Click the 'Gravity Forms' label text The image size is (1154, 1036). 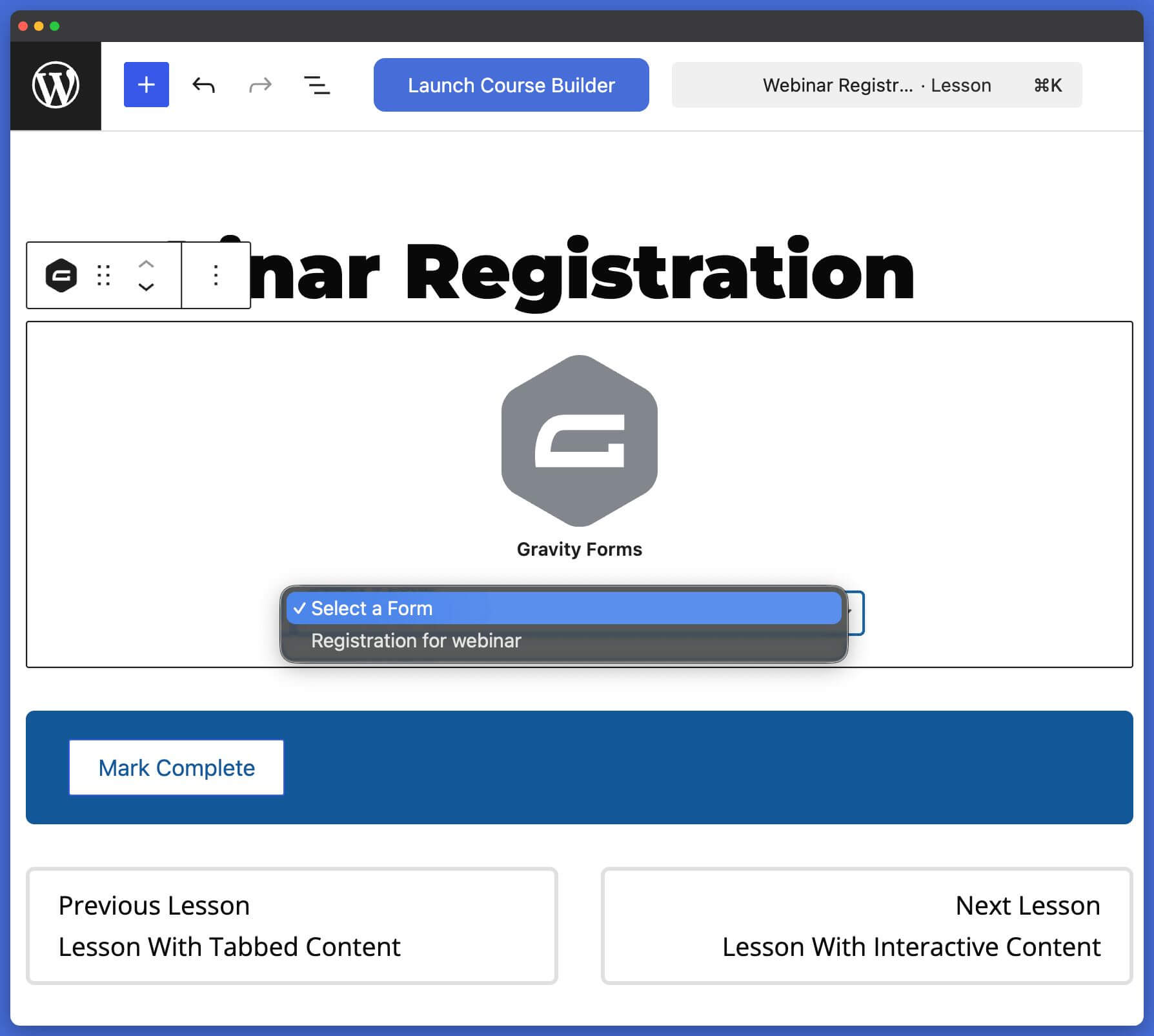580,549
